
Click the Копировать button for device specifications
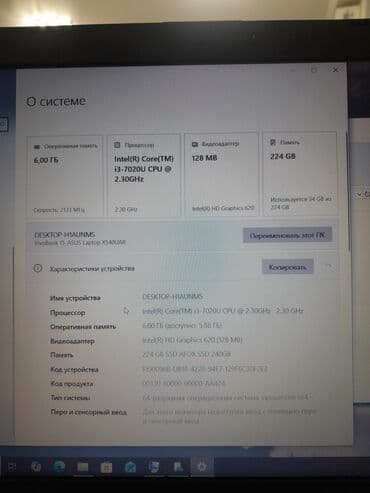click(287, 267)
